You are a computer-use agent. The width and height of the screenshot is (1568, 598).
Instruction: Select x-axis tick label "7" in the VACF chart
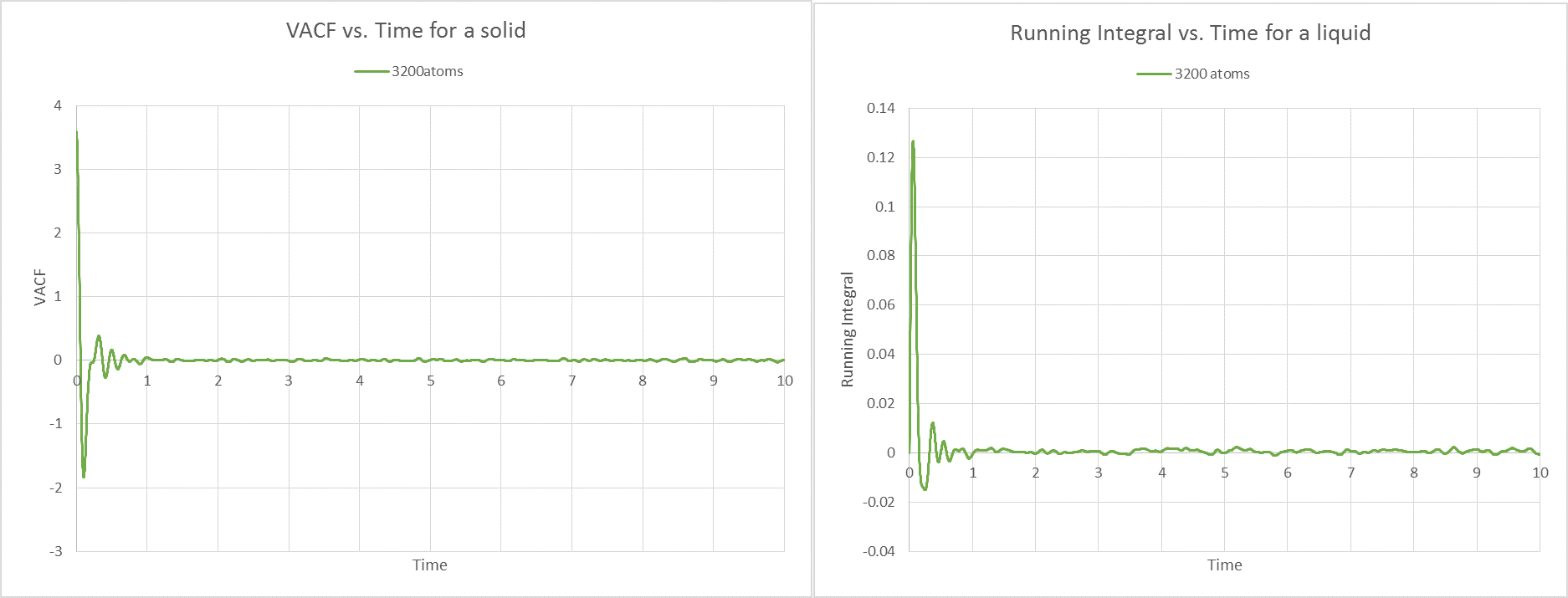[x=572, y=381]
